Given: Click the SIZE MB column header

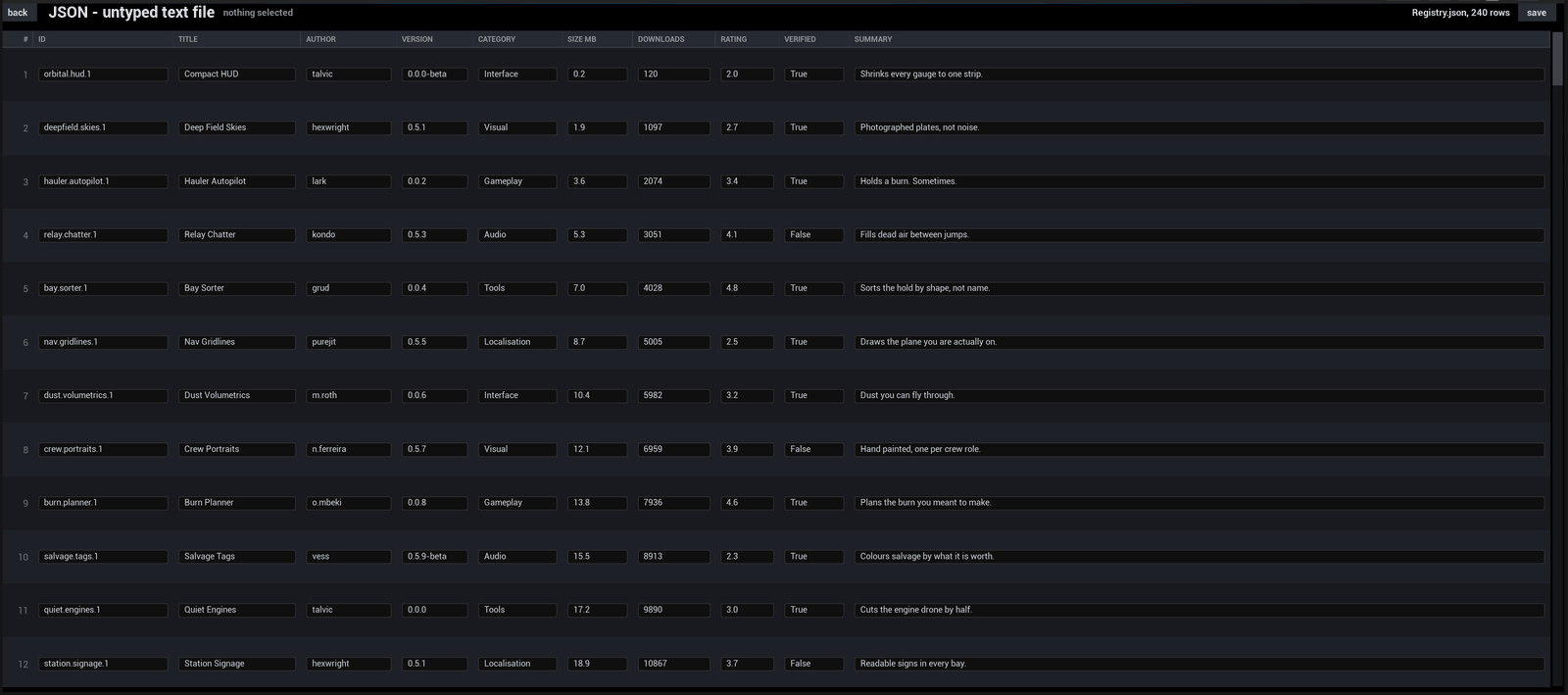Looking at the screenshot, I should tap(598, 39).
